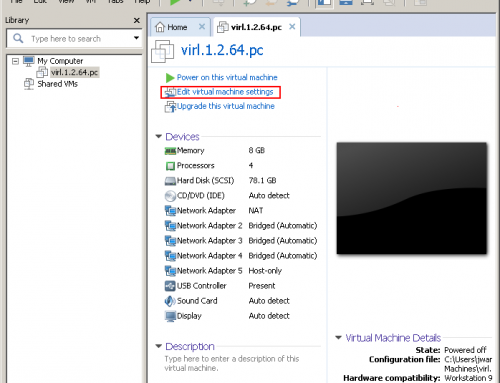The image size is (500, 383).
Task: Click the Workstation 9 hardware compatibility value
Action: click(x=468, y=378)
